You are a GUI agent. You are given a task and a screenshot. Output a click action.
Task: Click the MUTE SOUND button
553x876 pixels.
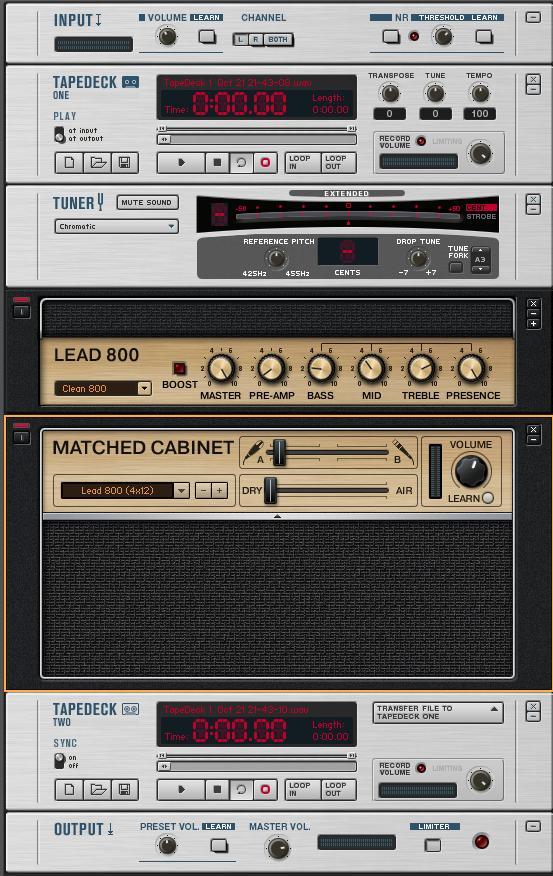coord(147,202)
